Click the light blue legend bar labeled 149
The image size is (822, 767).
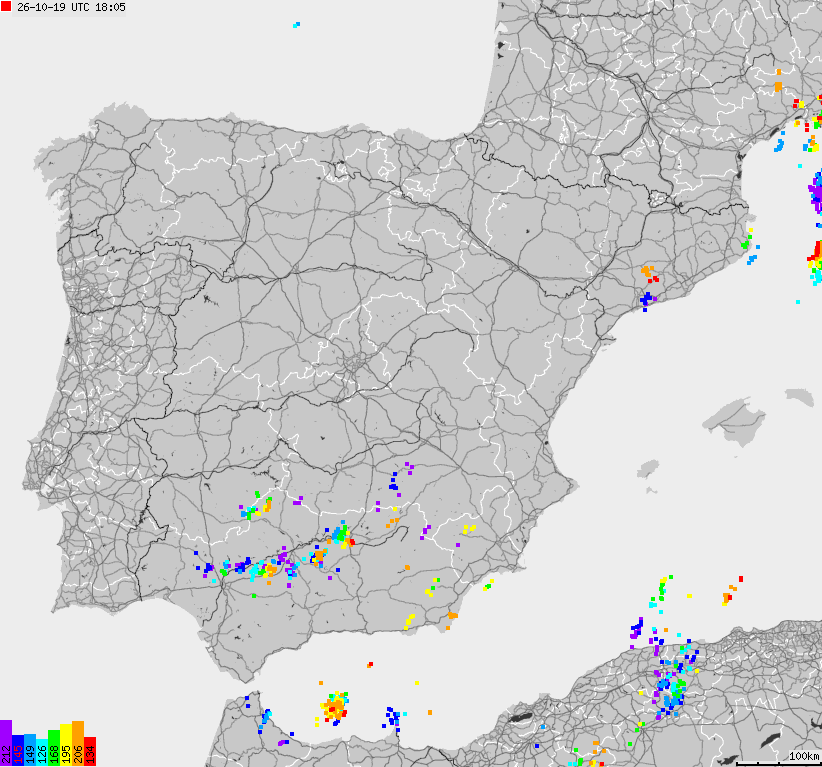pyautogui.click(x=30, y=750)
